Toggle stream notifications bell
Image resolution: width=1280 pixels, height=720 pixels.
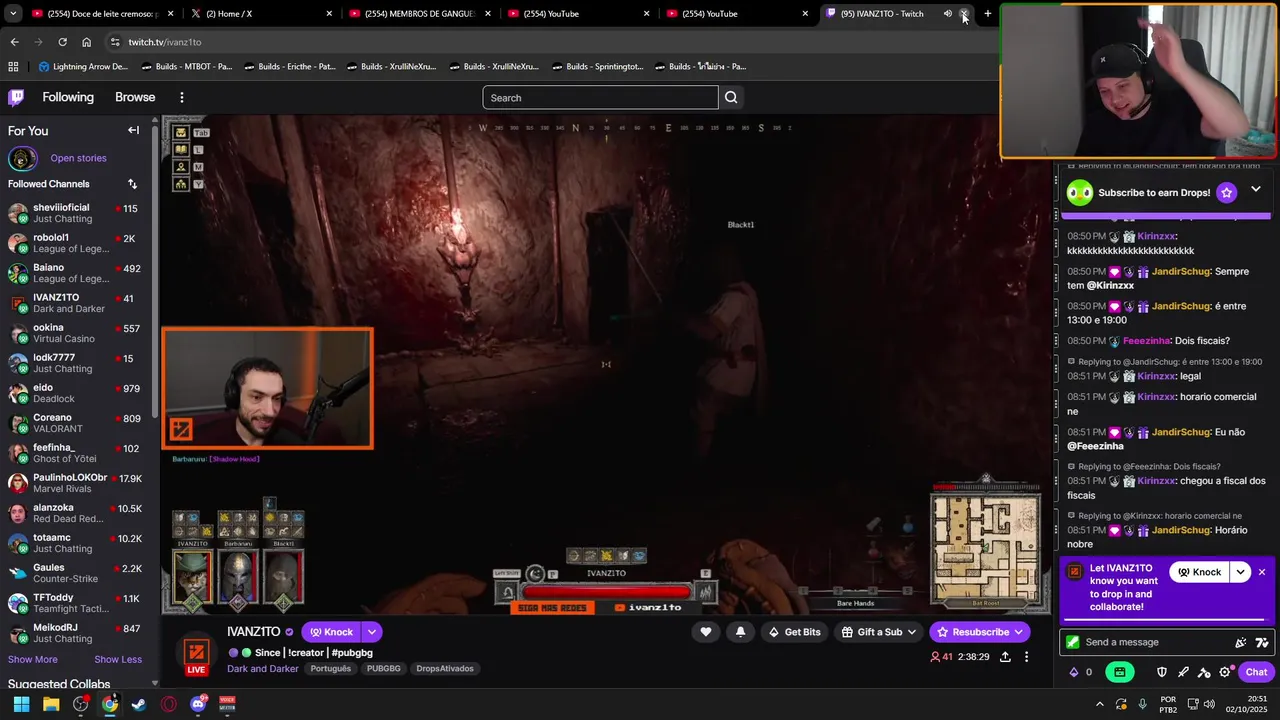click(x=740, y=632)
